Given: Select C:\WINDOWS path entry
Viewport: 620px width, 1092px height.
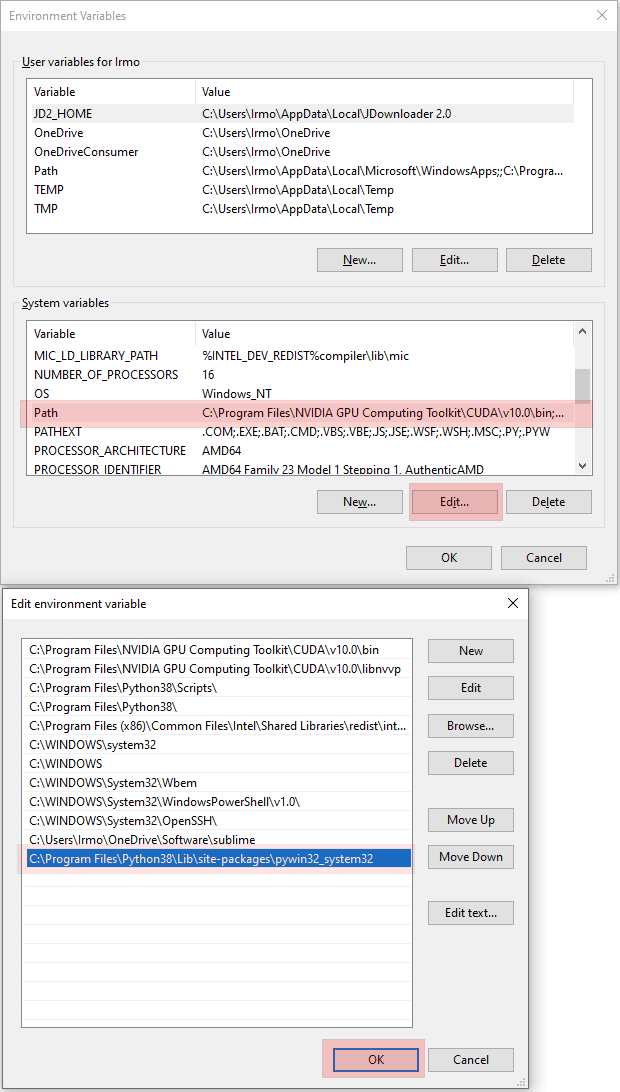Looking at the screenshot, I should [217, 763].
